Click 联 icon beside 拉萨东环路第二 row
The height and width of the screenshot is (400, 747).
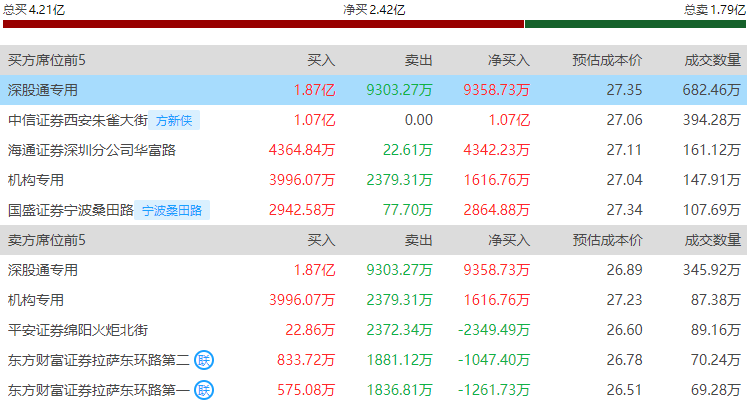204,360
